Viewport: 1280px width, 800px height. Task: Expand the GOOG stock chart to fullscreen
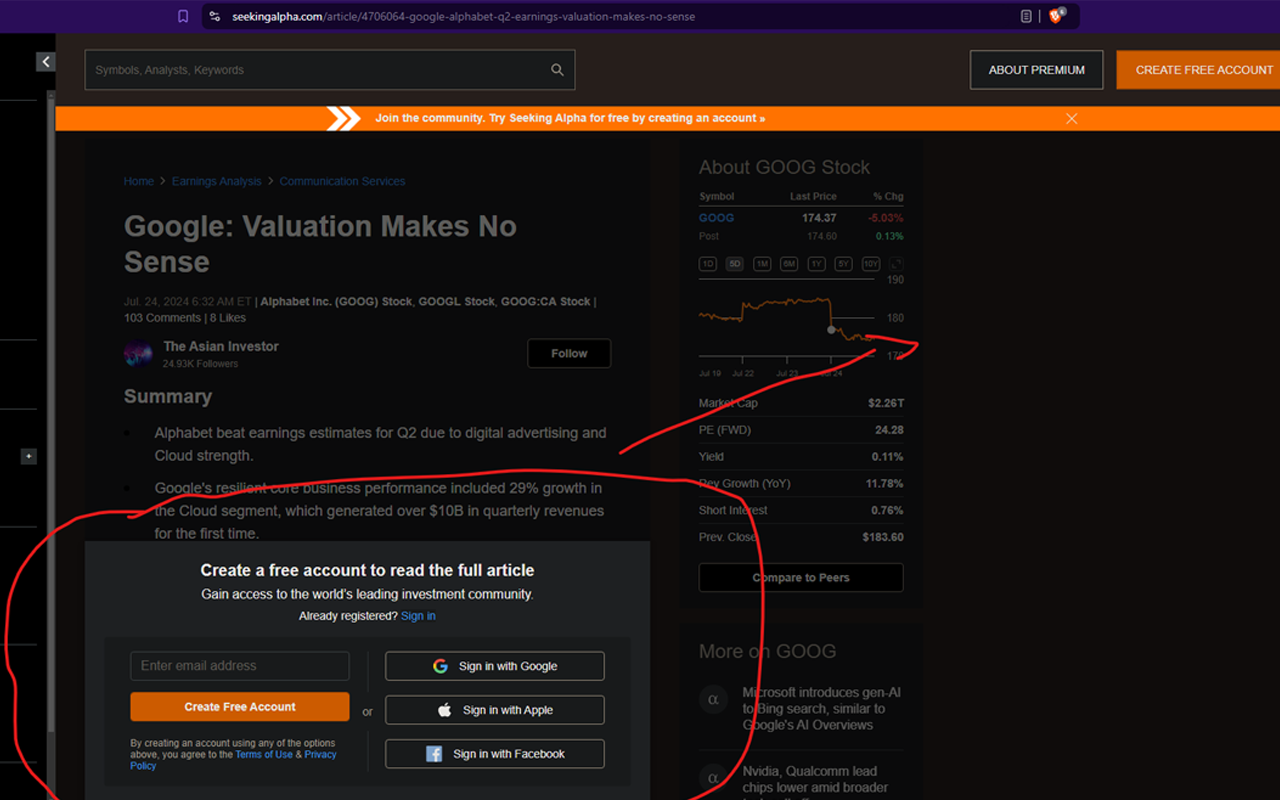pyautogui.click(x=893, y=263)
